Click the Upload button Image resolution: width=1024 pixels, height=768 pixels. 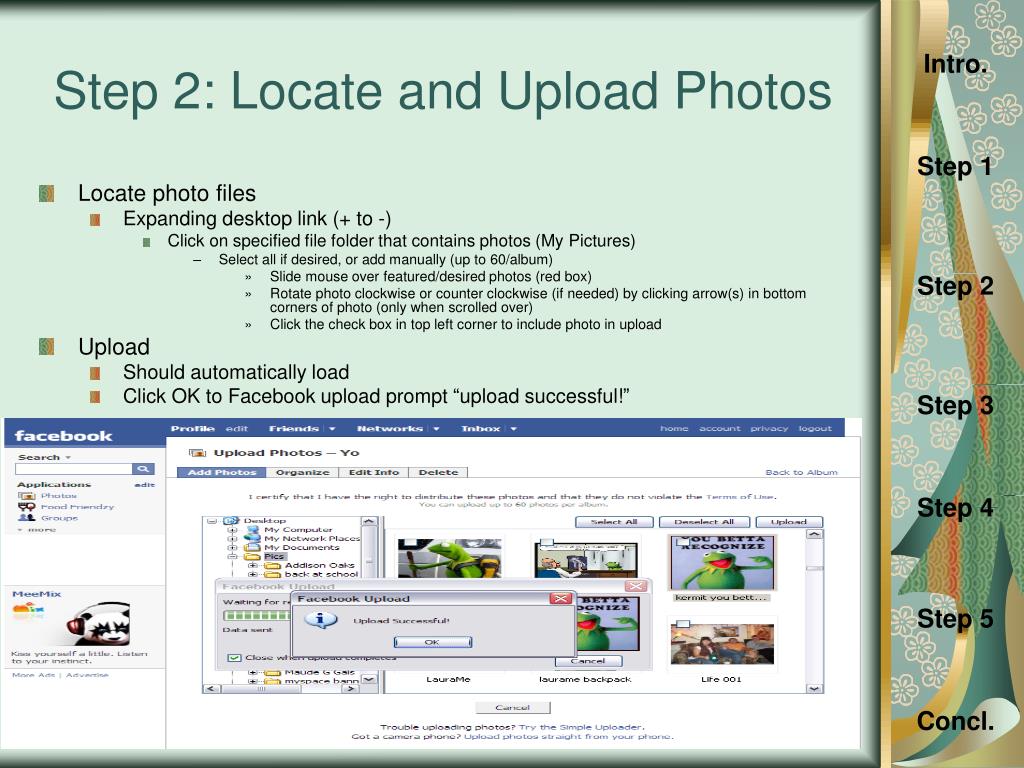tap(789, 522)
